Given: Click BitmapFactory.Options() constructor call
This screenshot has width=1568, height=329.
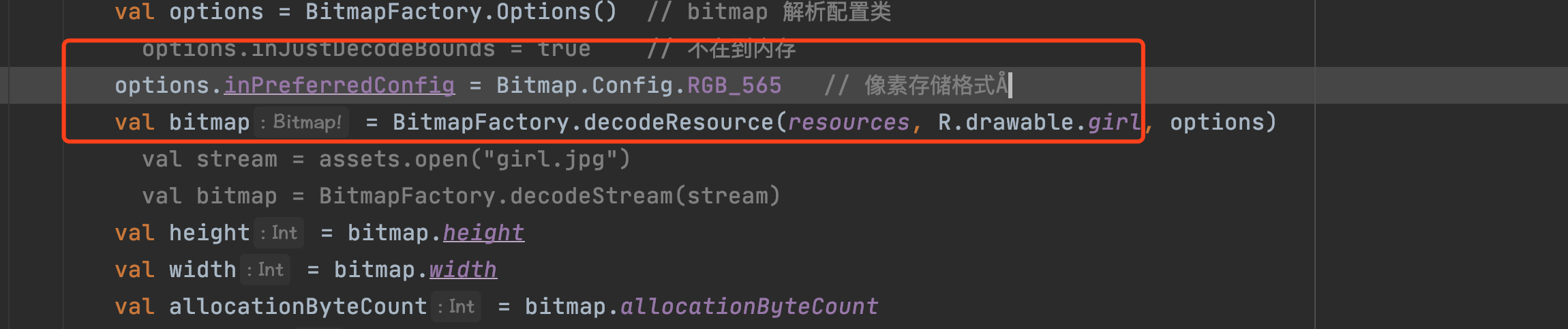Looking at the screenshot, I should tap(461, 12).
